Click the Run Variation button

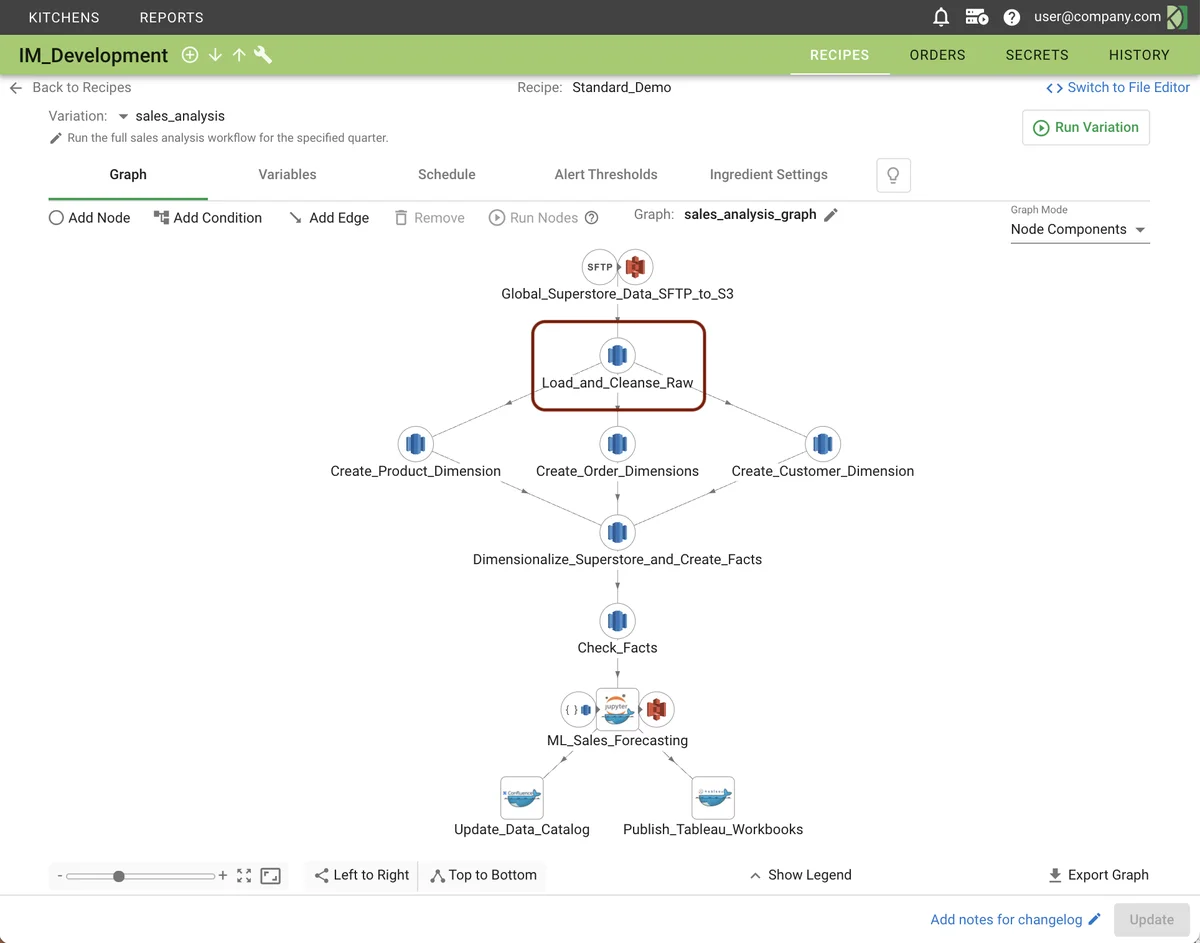tap(1085, 128)
